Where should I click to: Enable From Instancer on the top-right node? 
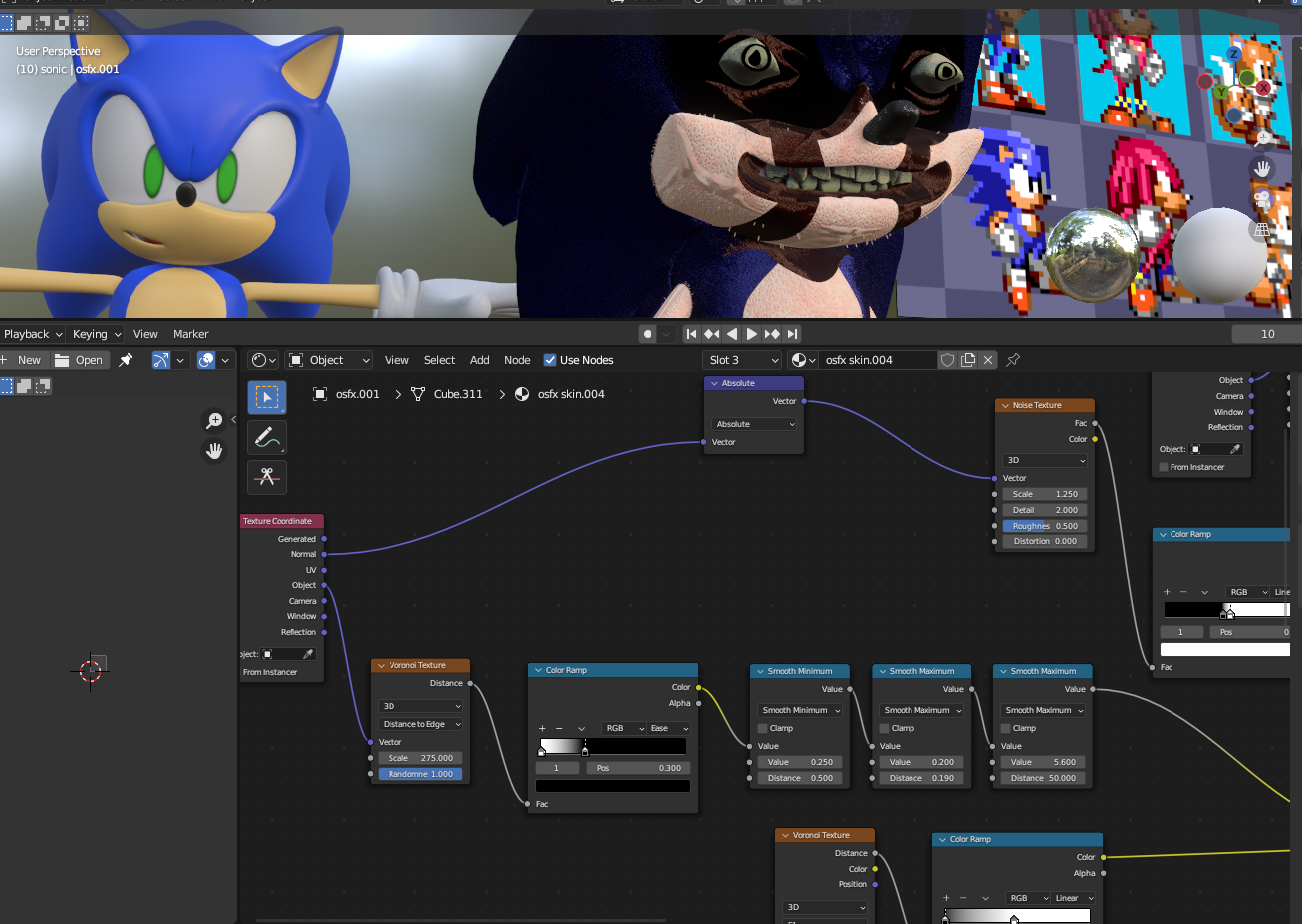point(1164,467)
